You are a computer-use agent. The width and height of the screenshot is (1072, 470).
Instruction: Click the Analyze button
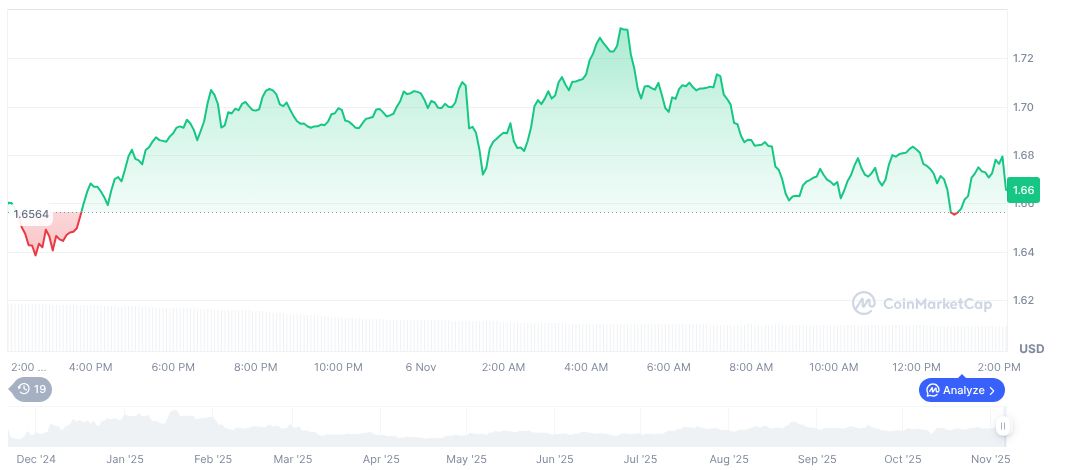pyautogui.click(x=961, y=390)
